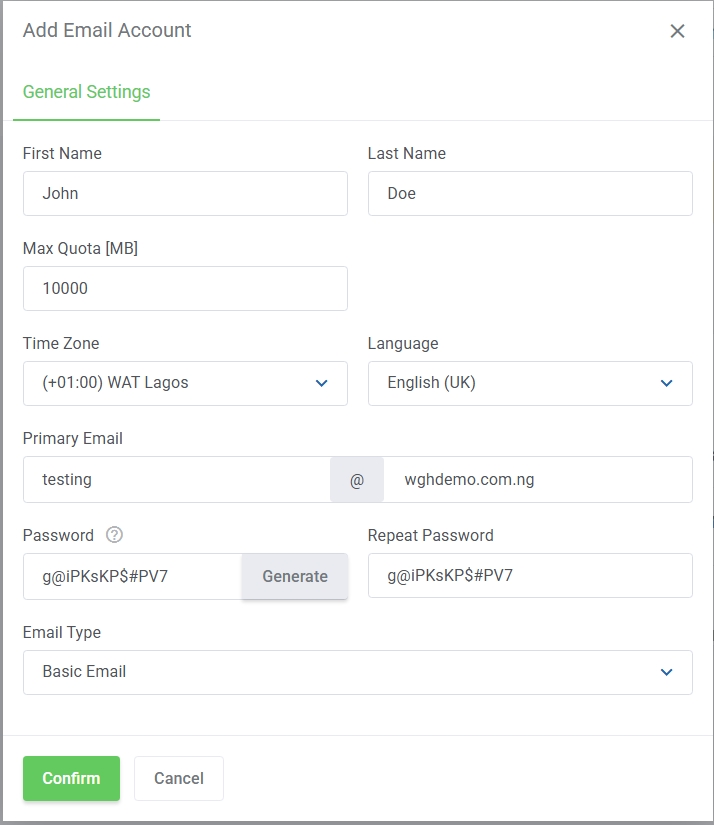Close the Add Email Account dialog
The height and width of the screenshot is (825, 714).
click(677, 31)
